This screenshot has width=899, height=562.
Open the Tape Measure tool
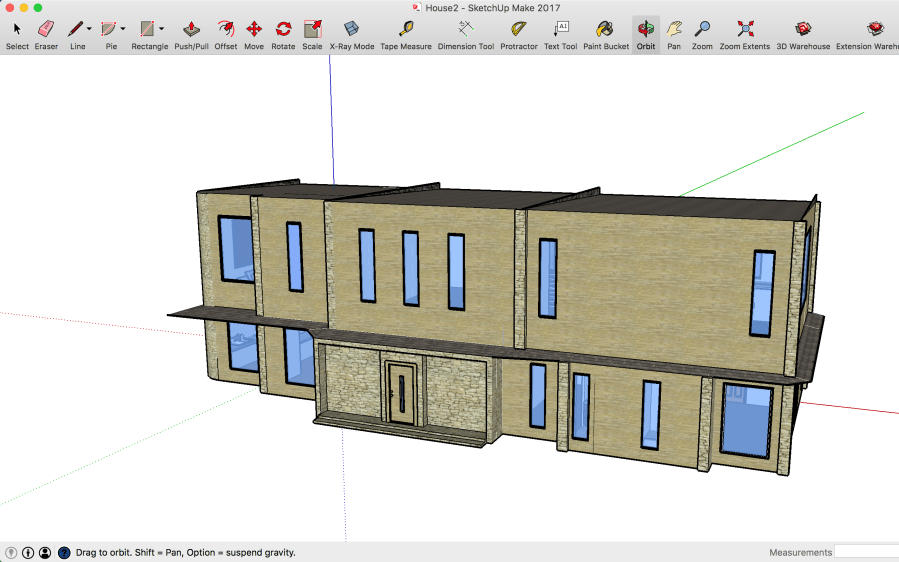point(406,30)
